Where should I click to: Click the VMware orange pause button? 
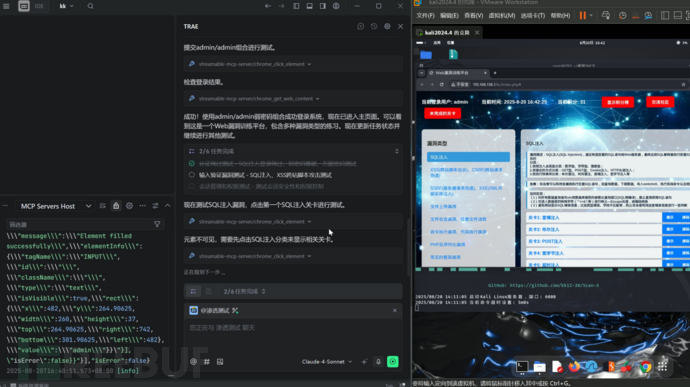point(583,15)
